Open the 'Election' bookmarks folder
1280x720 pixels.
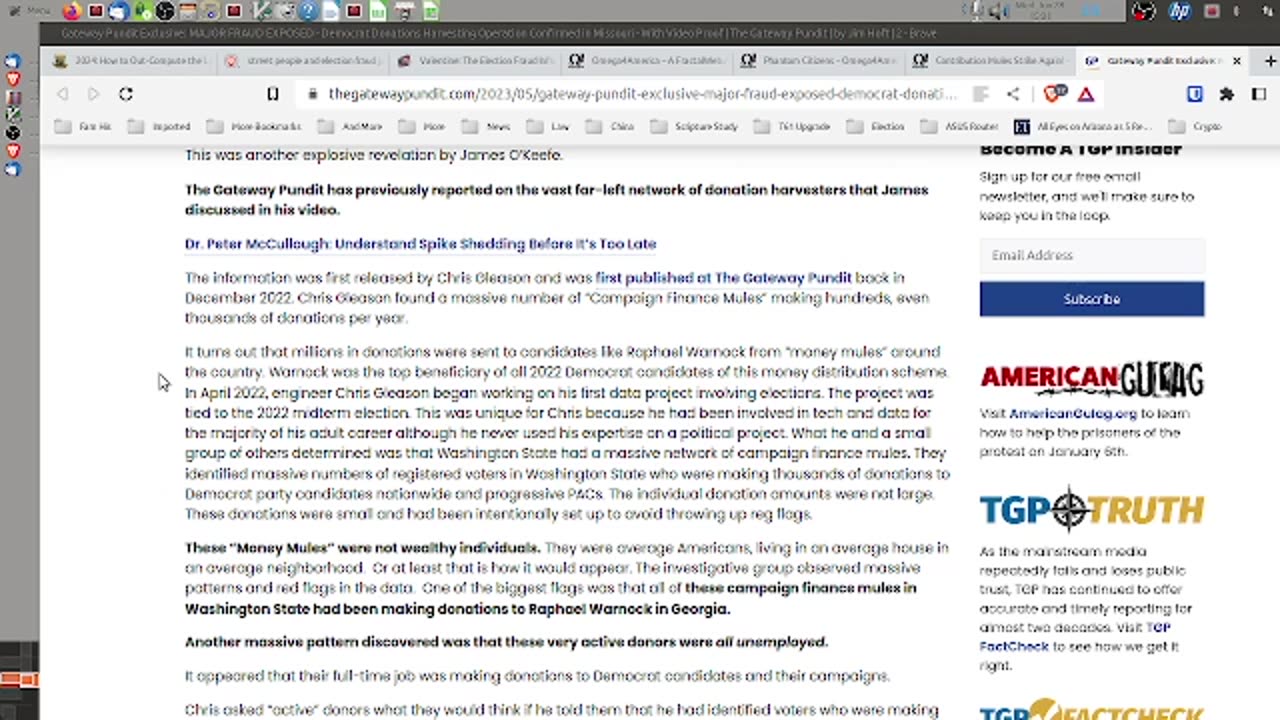coord(876,127)
